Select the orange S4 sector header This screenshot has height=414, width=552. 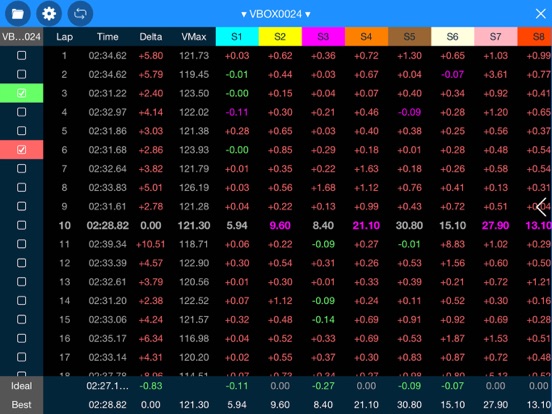tap(366, 37)
